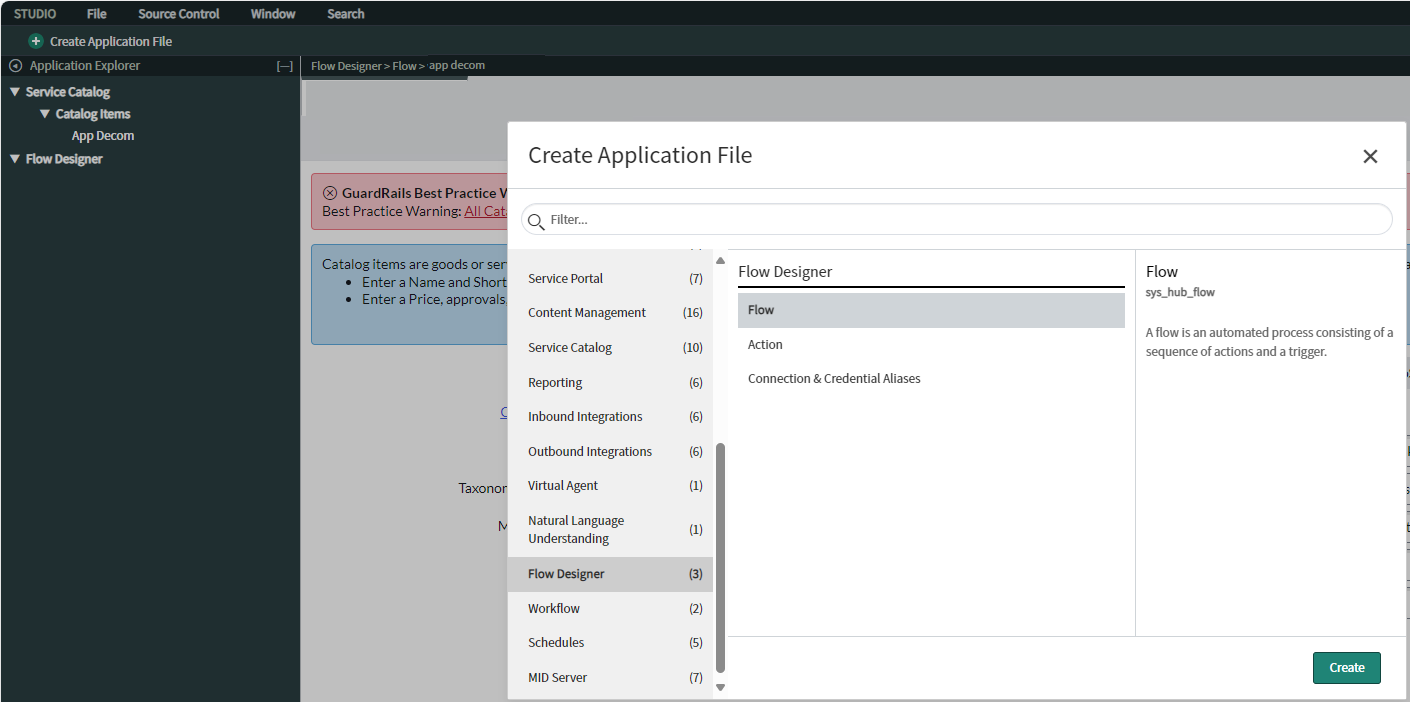Image resolution: width=1410 pixels, height=702 pixels.
Task: Open the Source Control menu
Action: (x=179, y=14)
